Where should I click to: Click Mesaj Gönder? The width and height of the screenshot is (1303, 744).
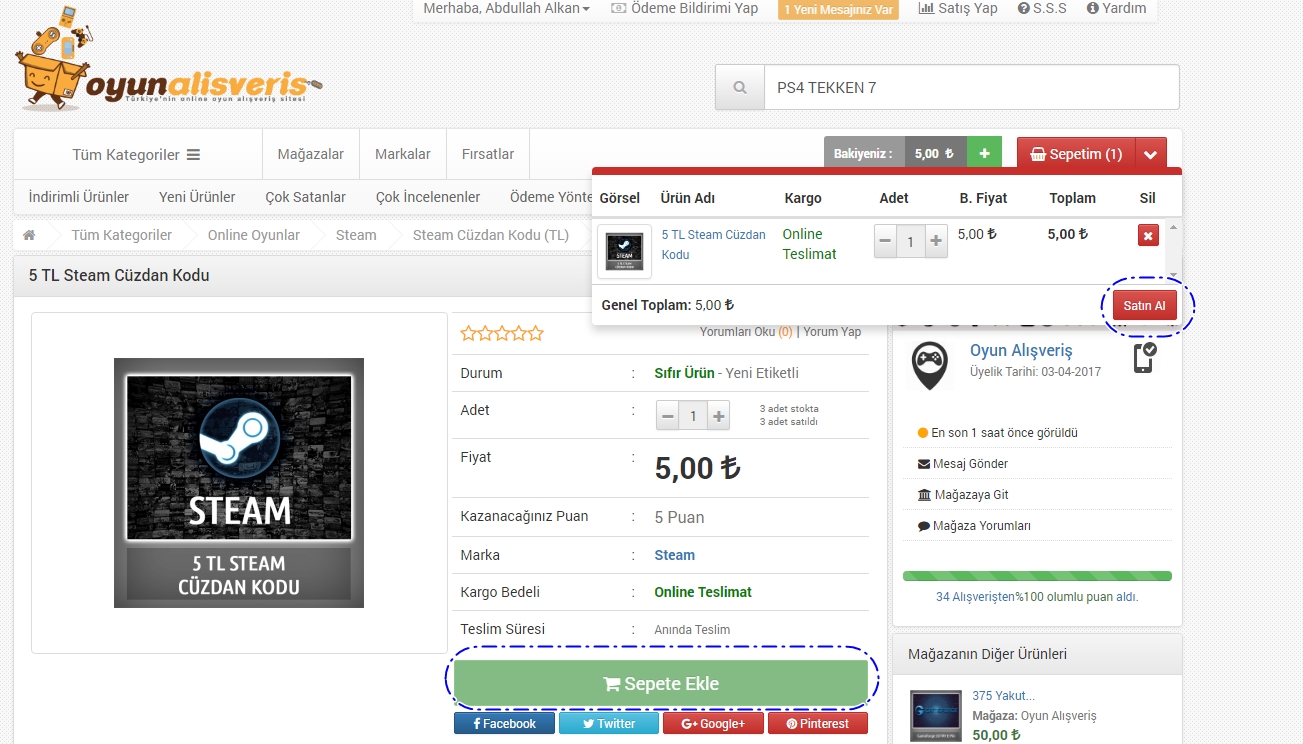click(x=963, y=464)
